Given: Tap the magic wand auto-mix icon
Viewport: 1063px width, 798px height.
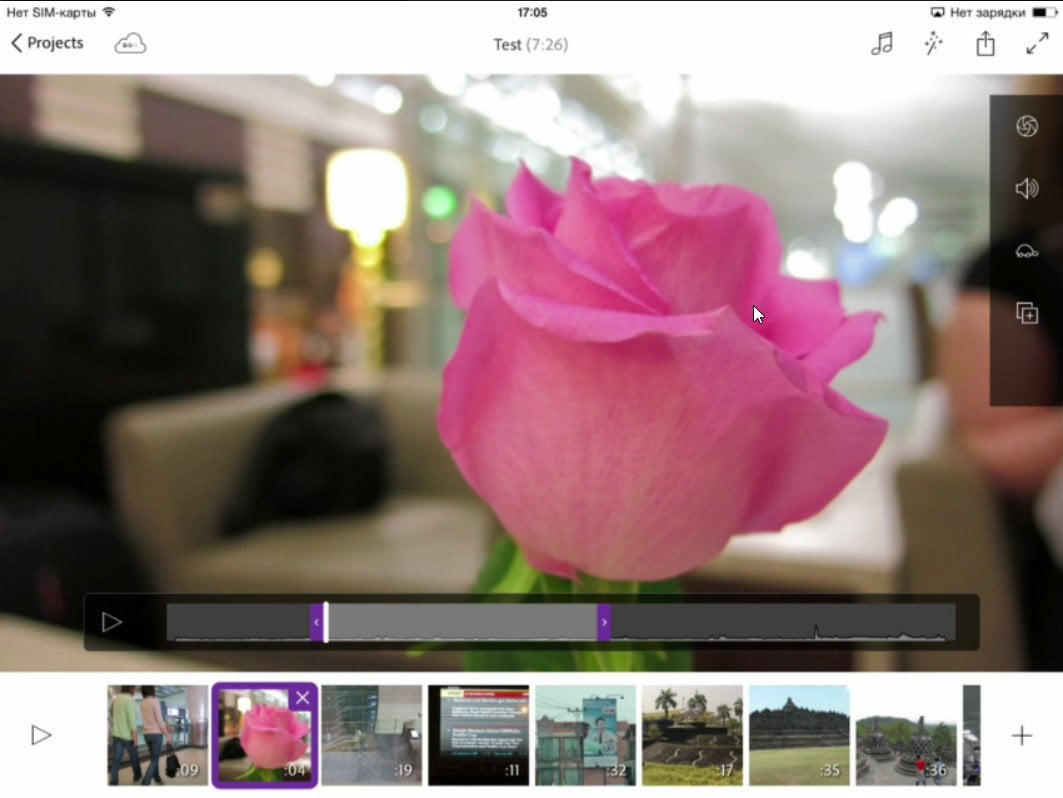Looking at the screenshot, I should point(934,44).
